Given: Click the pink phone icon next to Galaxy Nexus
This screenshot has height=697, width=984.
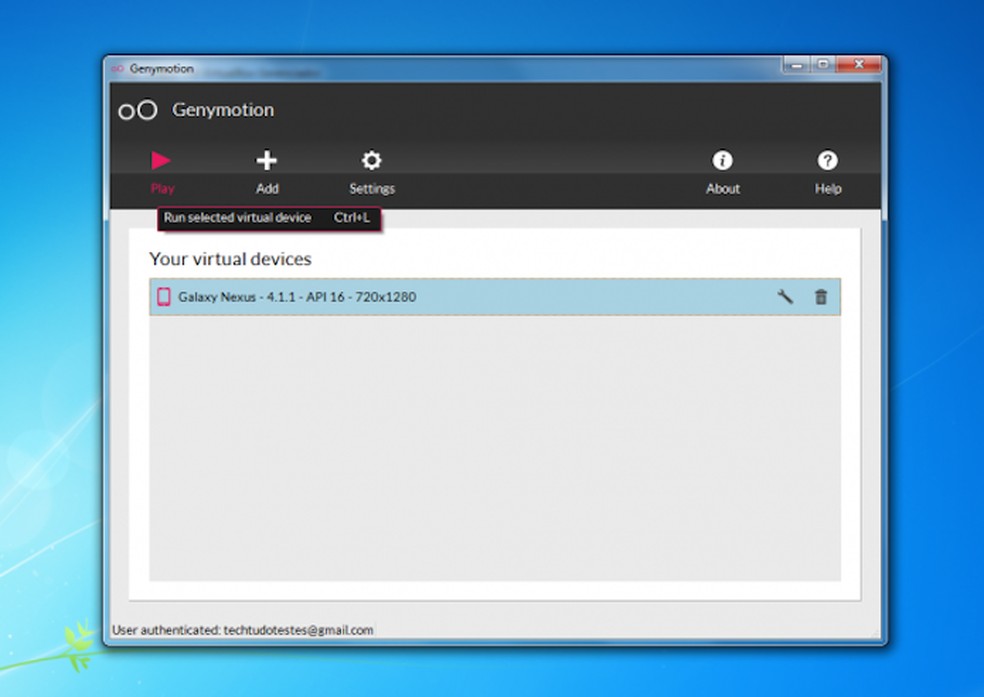Looking at the screenshot, I should (x=167, y=296).
